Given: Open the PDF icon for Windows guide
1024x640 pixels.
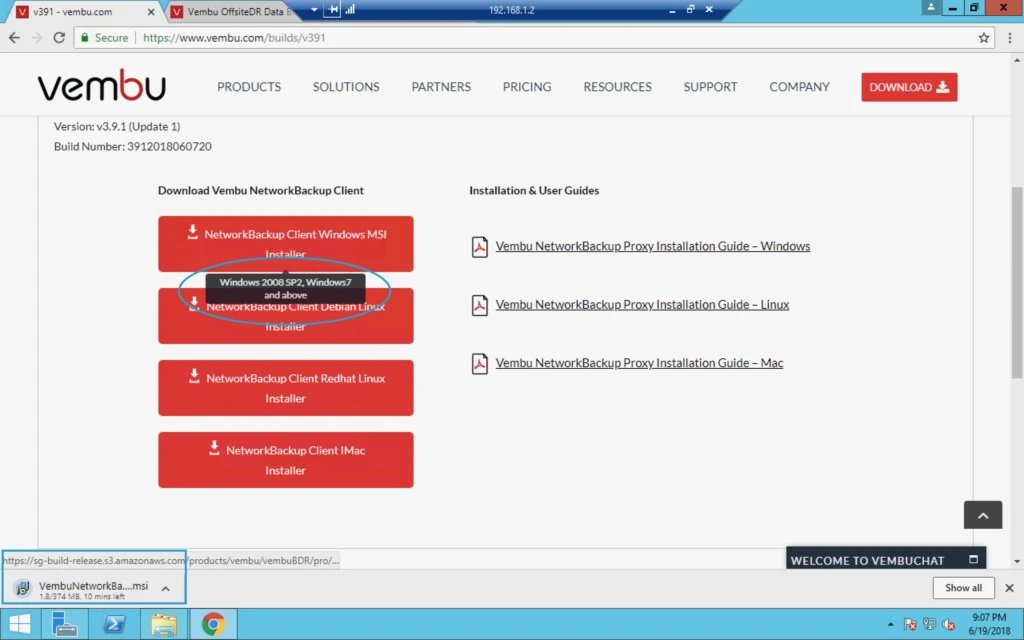Looking at the screenshot, I should (479, 247).
